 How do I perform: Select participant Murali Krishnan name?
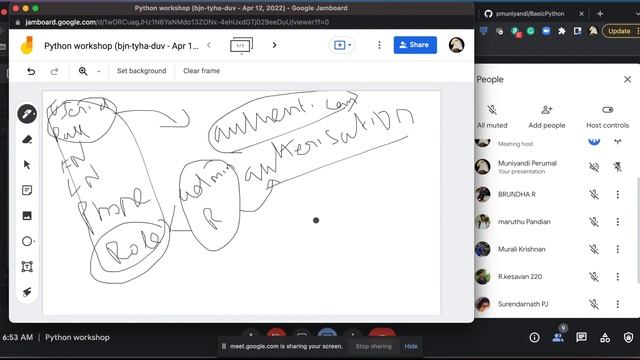522,249
